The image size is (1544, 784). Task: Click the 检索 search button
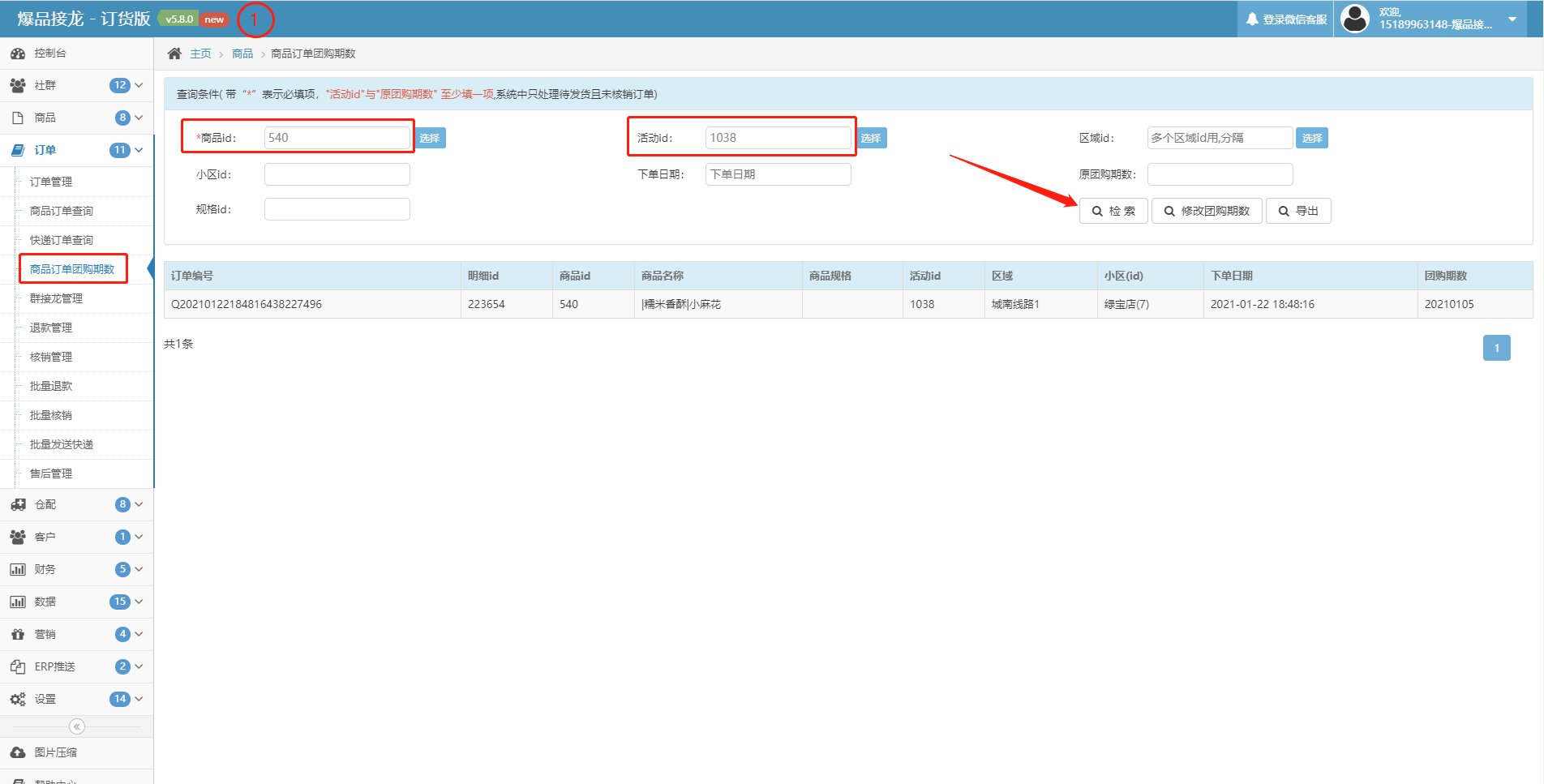pos(1113,211)
